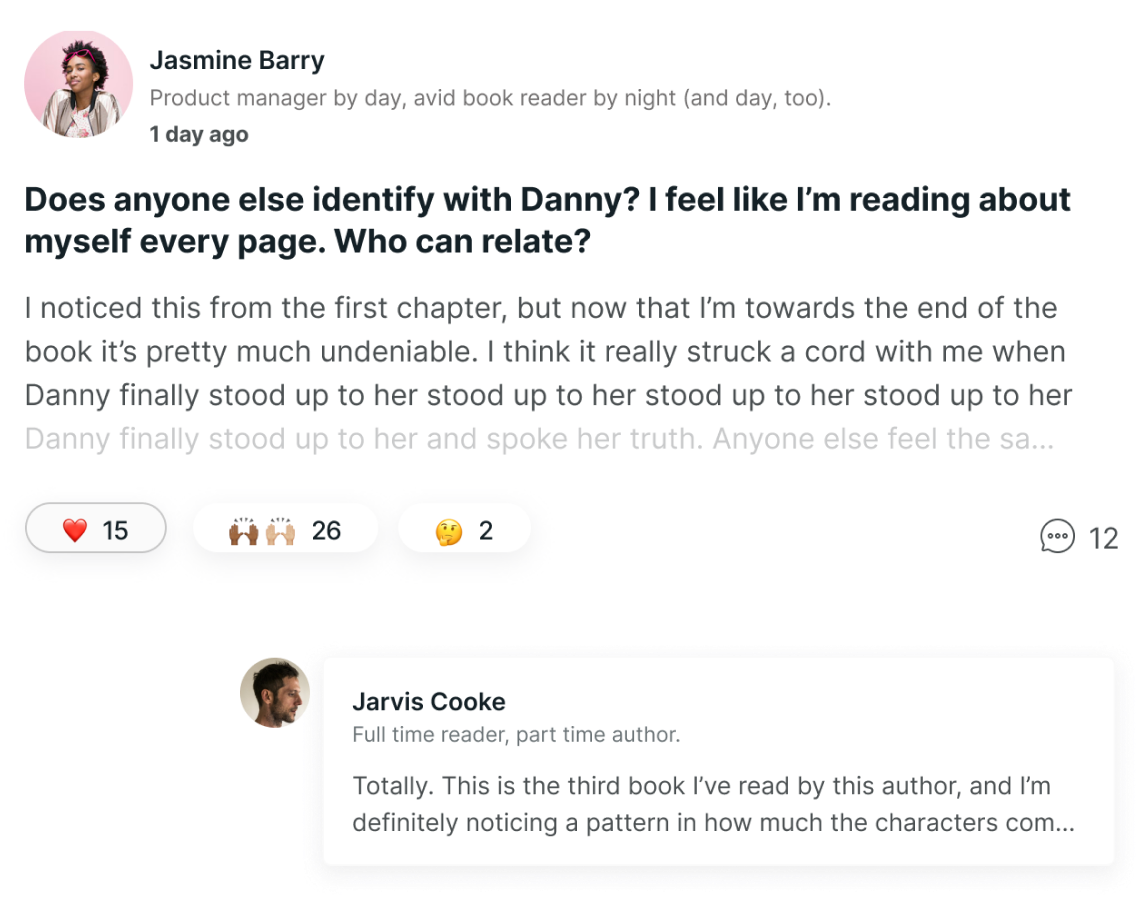Screen dimensions: 1140x897
Task: Open the post title about Danny
Action: (547, 220)
